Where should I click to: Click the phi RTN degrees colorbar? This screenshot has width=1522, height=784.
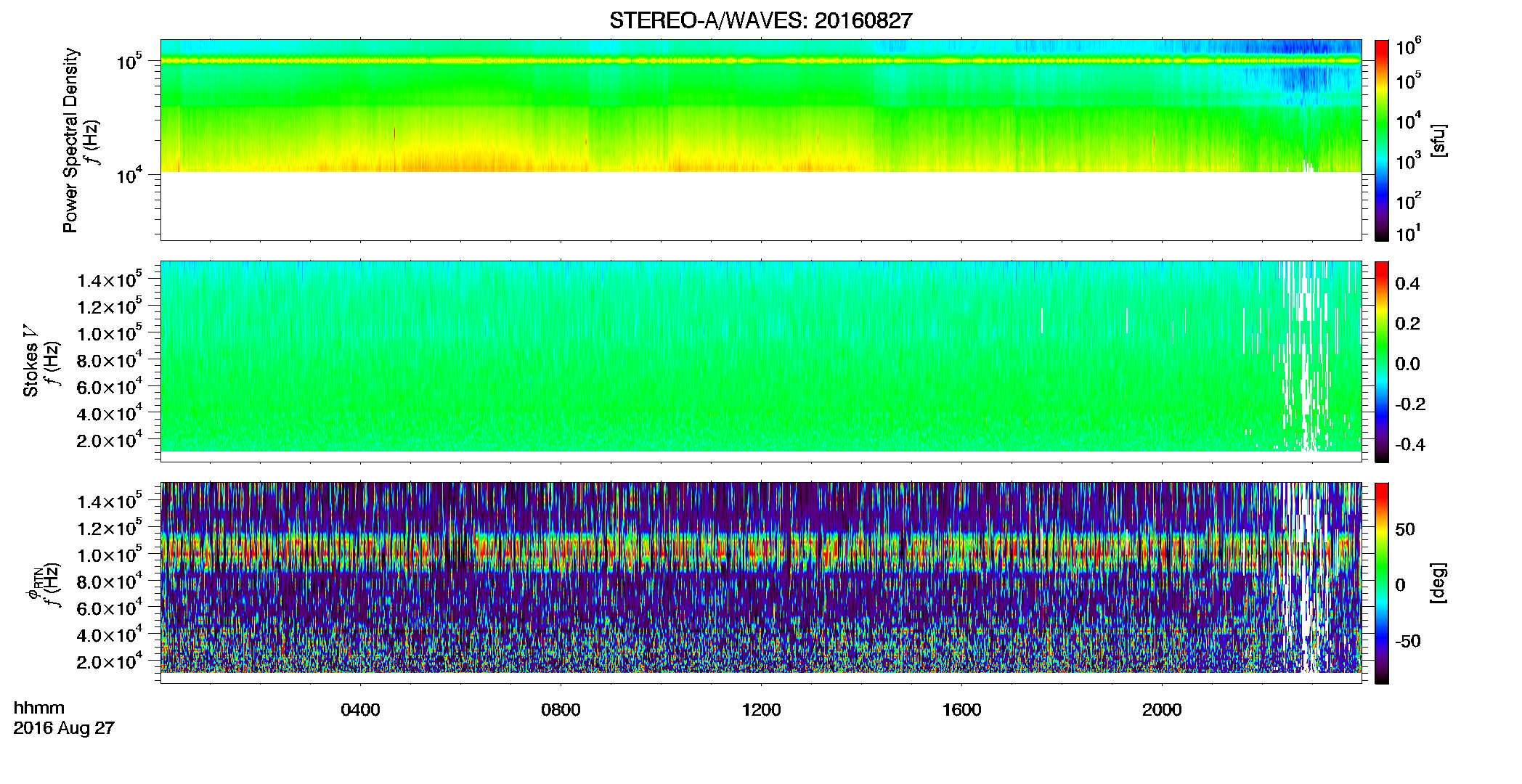click(1382, 583)
